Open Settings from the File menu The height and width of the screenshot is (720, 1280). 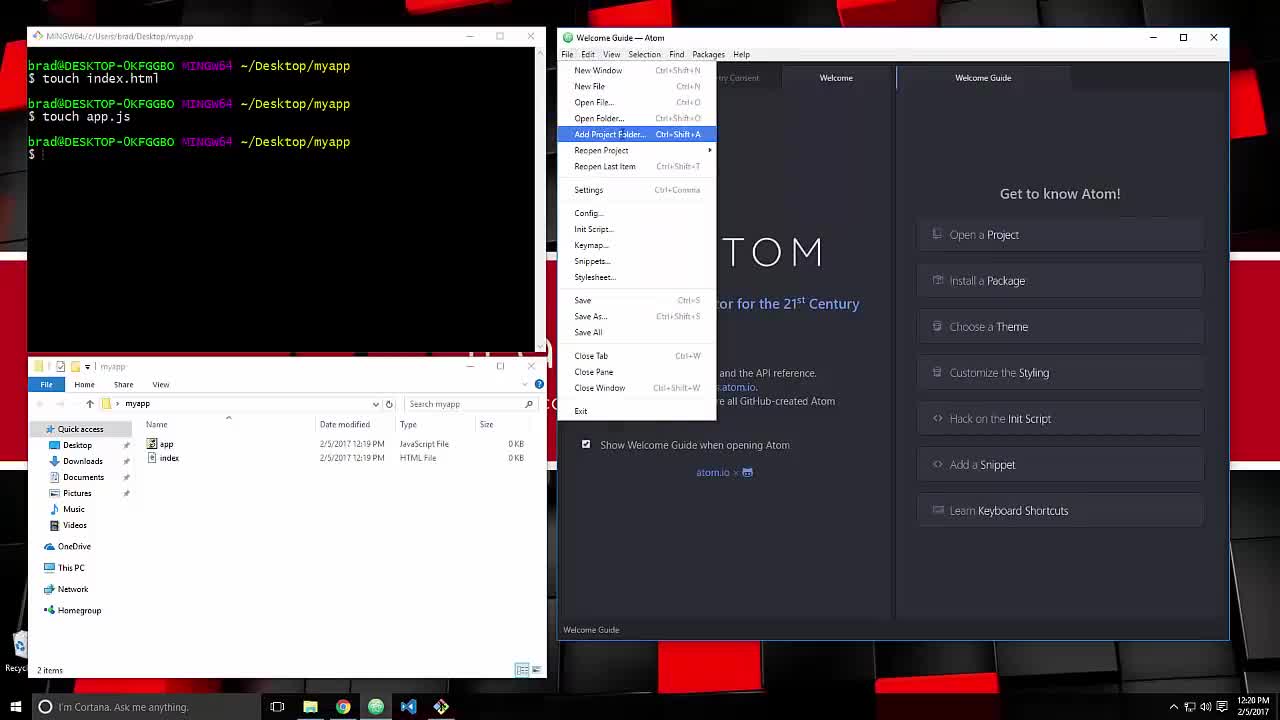[637, 190]
